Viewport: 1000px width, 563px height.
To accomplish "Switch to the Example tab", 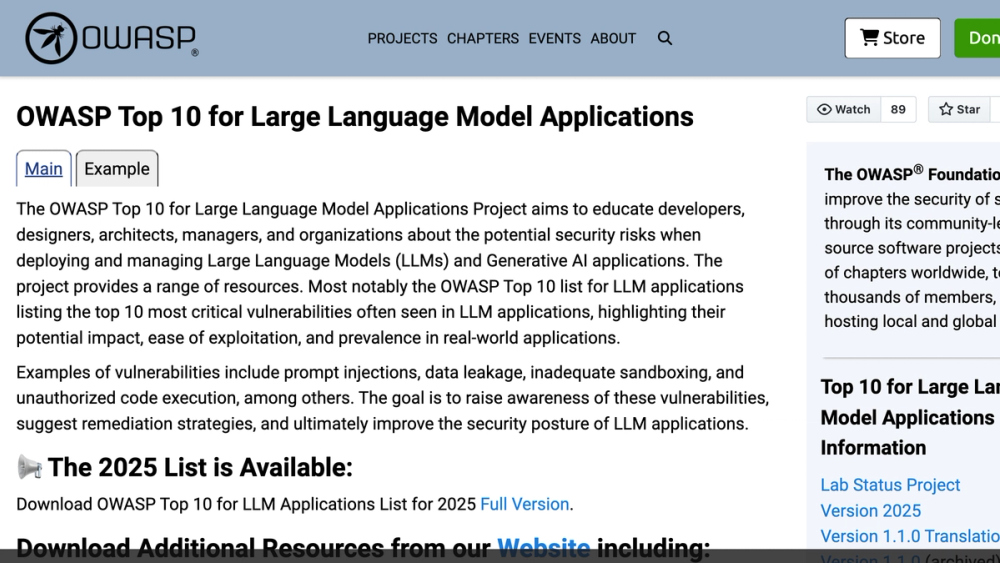I will [x=117, y=169].
